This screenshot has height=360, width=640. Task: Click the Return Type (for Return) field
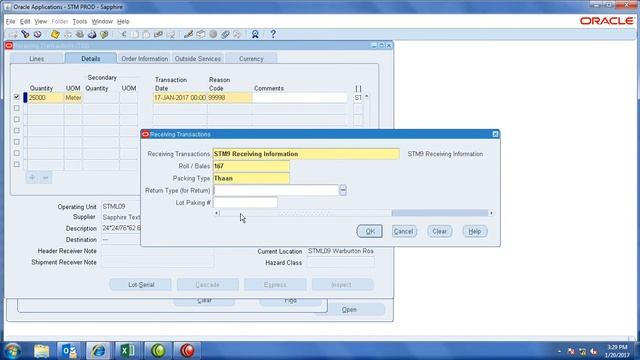pyautogui.click(x=276, y=190)
